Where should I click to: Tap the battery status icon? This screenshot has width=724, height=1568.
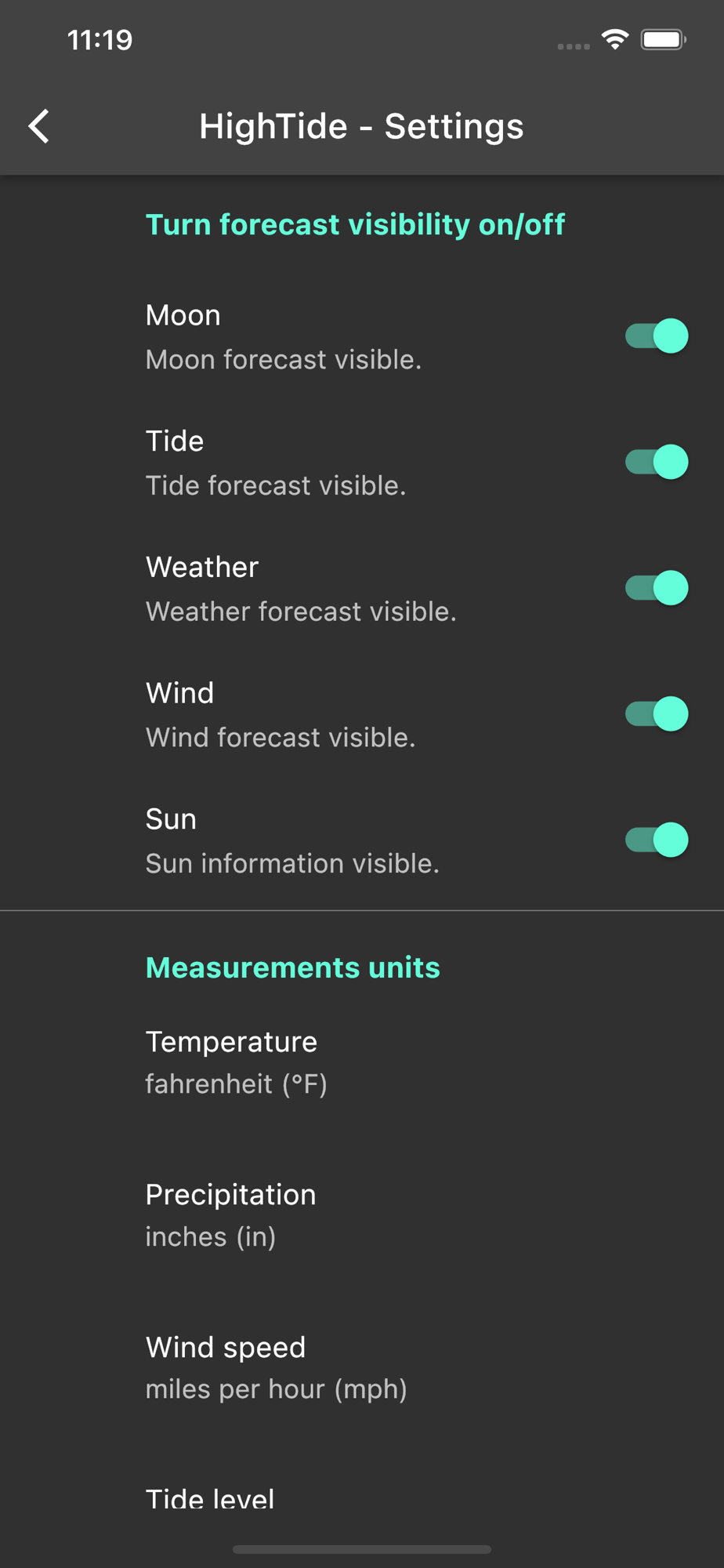tap(663, 39)
